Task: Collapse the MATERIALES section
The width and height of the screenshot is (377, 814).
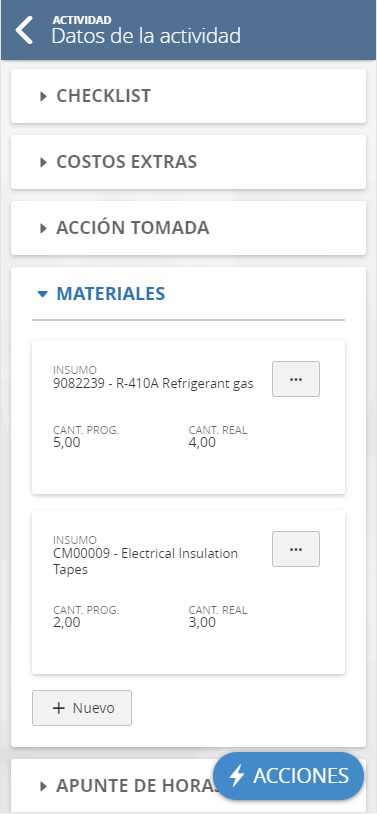Action: tap(188, 294)
